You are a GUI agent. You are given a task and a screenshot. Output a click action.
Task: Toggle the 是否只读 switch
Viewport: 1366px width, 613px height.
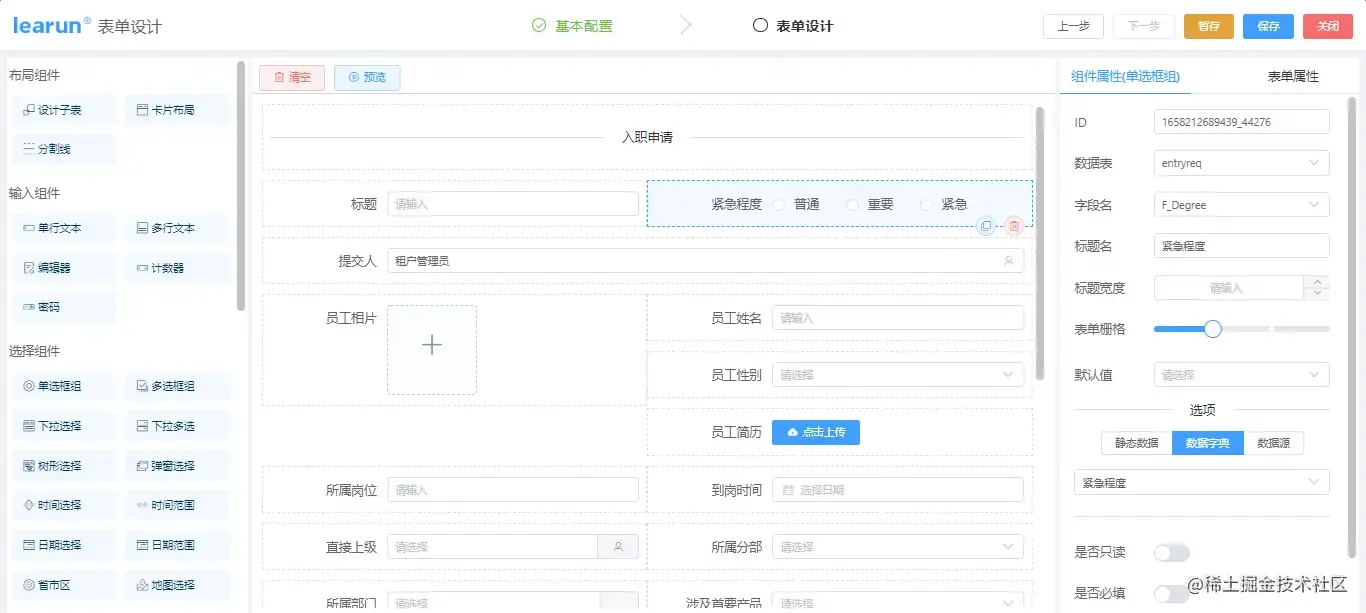pyautogui.click(x=1172, y=553)
